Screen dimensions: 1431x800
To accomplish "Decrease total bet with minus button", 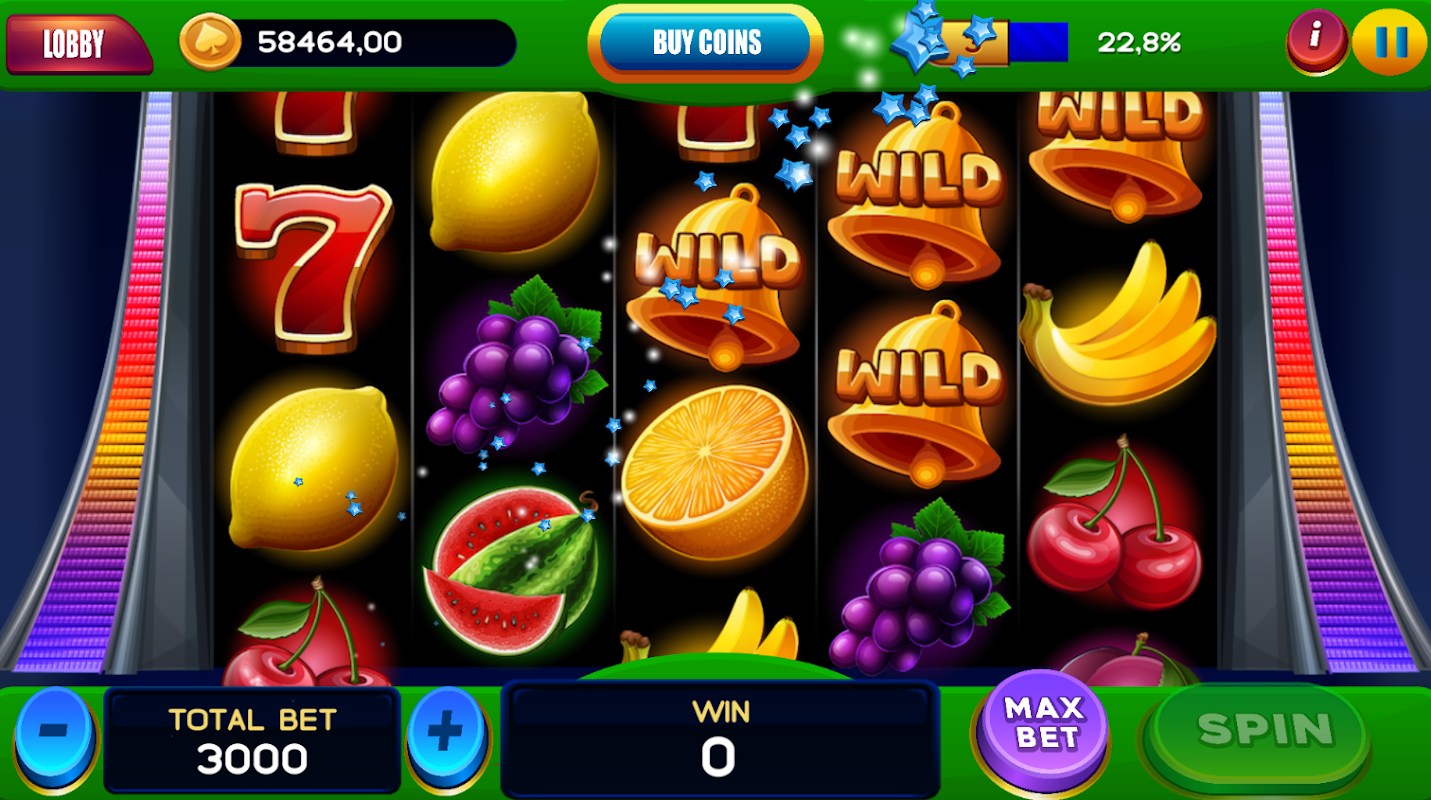I will coord(53,733).
